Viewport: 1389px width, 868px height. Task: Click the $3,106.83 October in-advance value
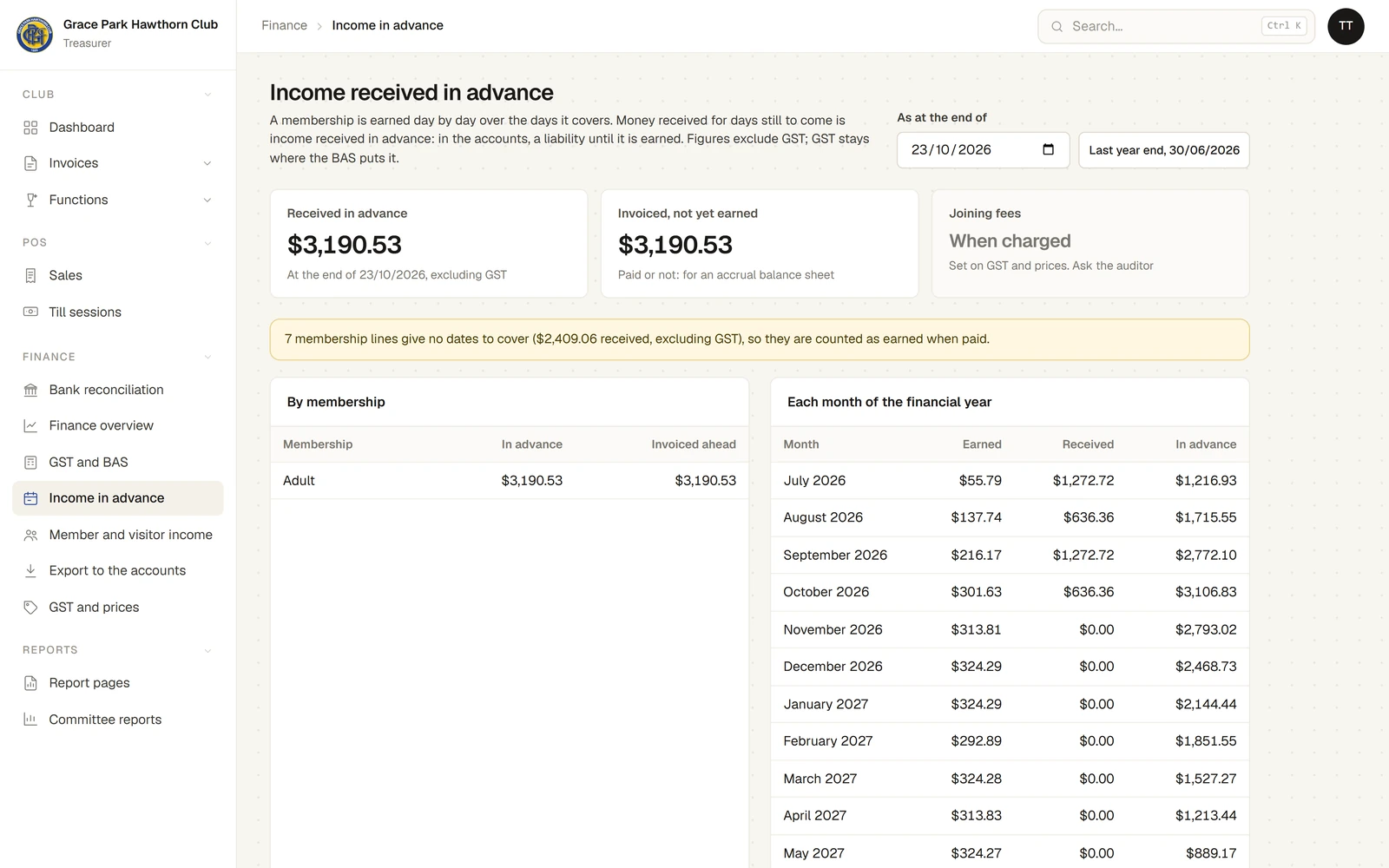click(x=1206, y=592)
